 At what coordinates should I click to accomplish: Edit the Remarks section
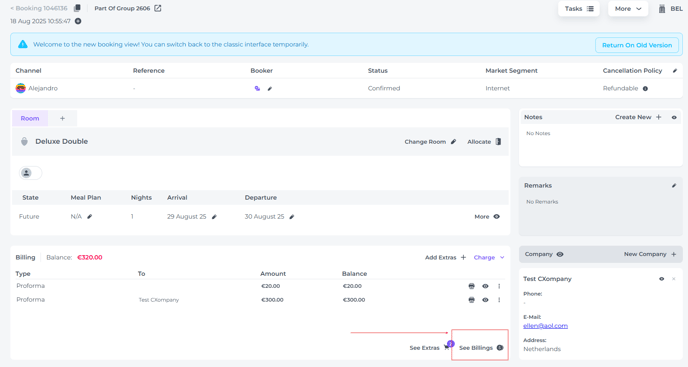click(674, 186)
